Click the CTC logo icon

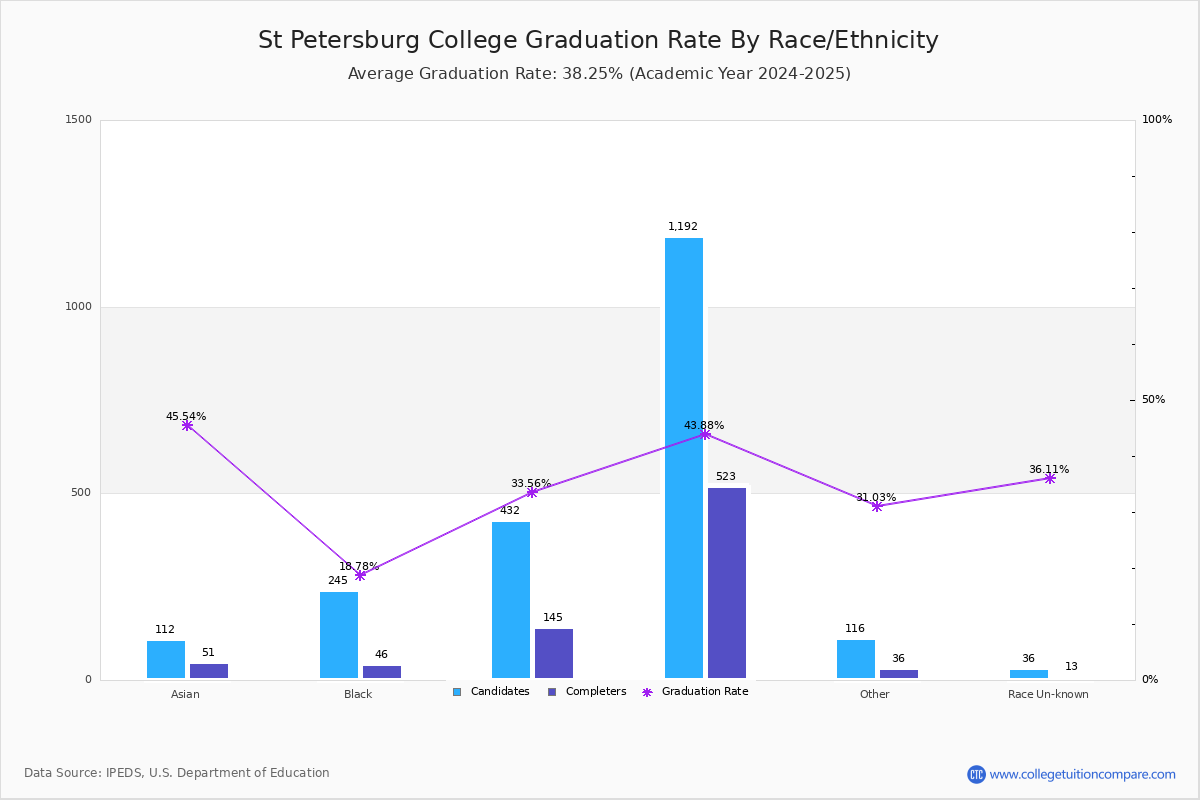pos(976,774)
